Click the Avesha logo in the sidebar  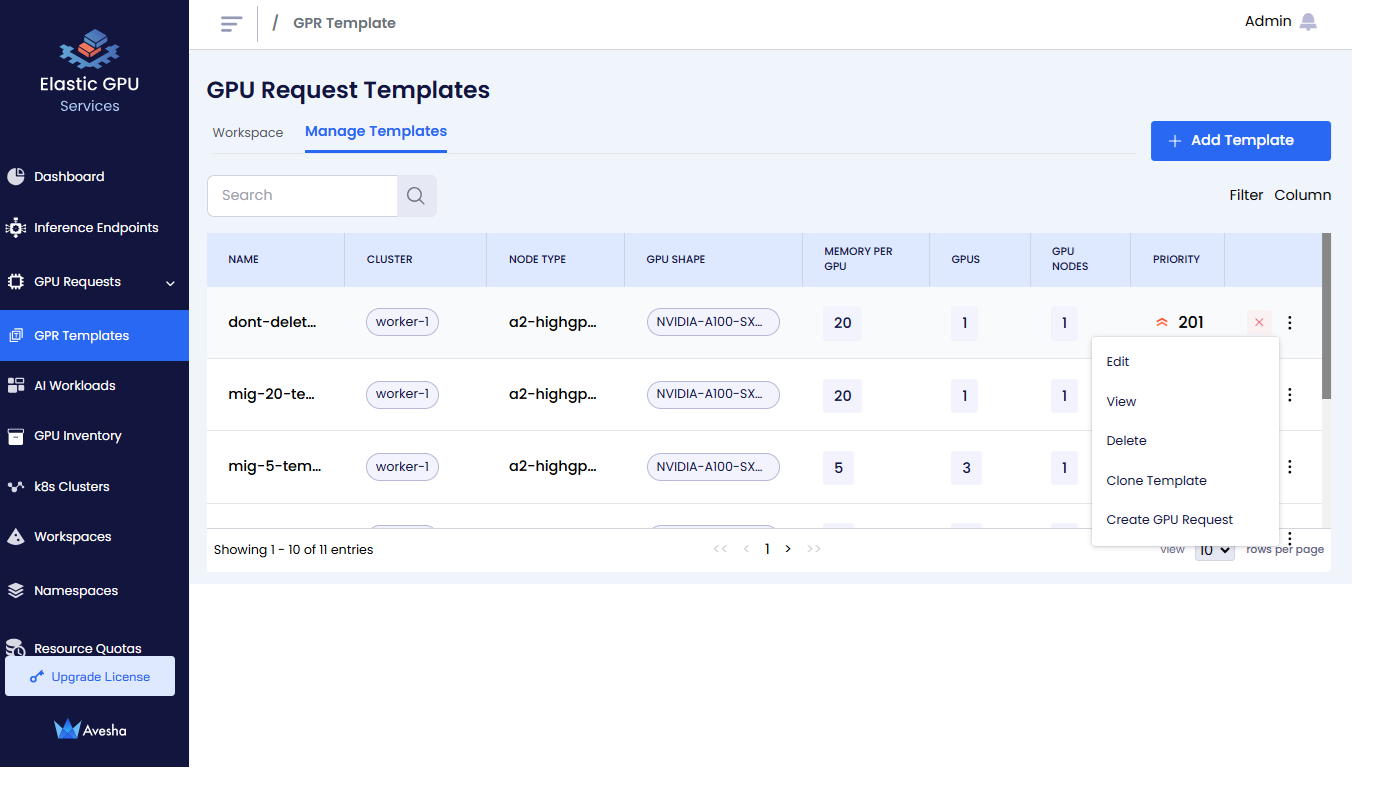(90, 730)
